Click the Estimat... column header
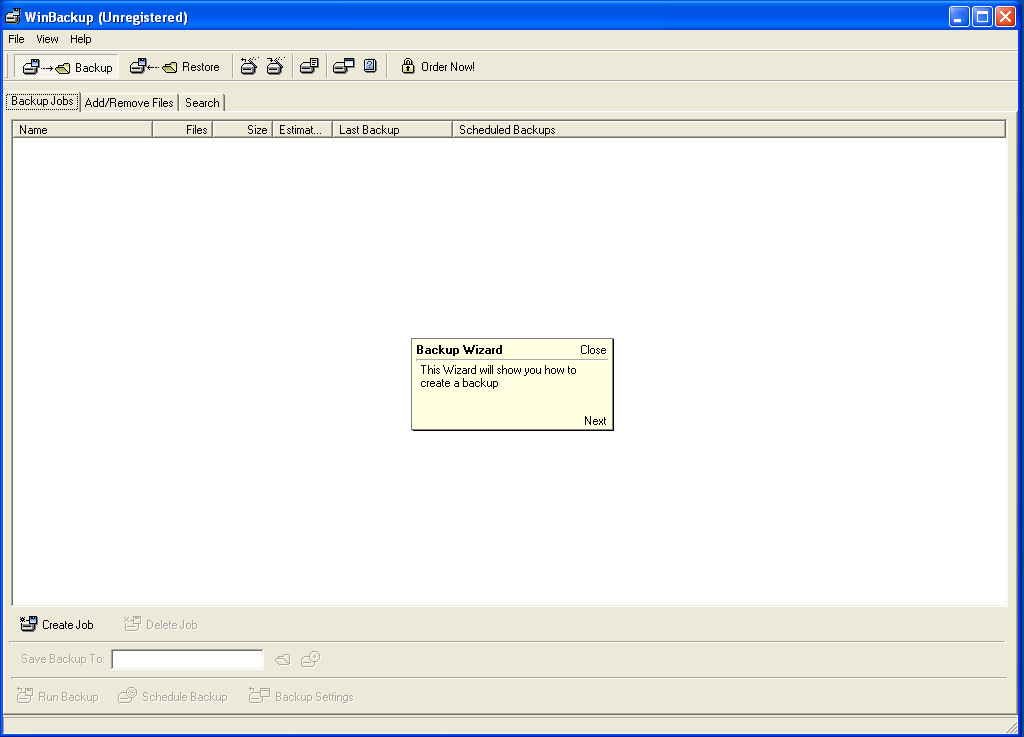Viewport: 1024px width, 737px height. pos(302,129)
